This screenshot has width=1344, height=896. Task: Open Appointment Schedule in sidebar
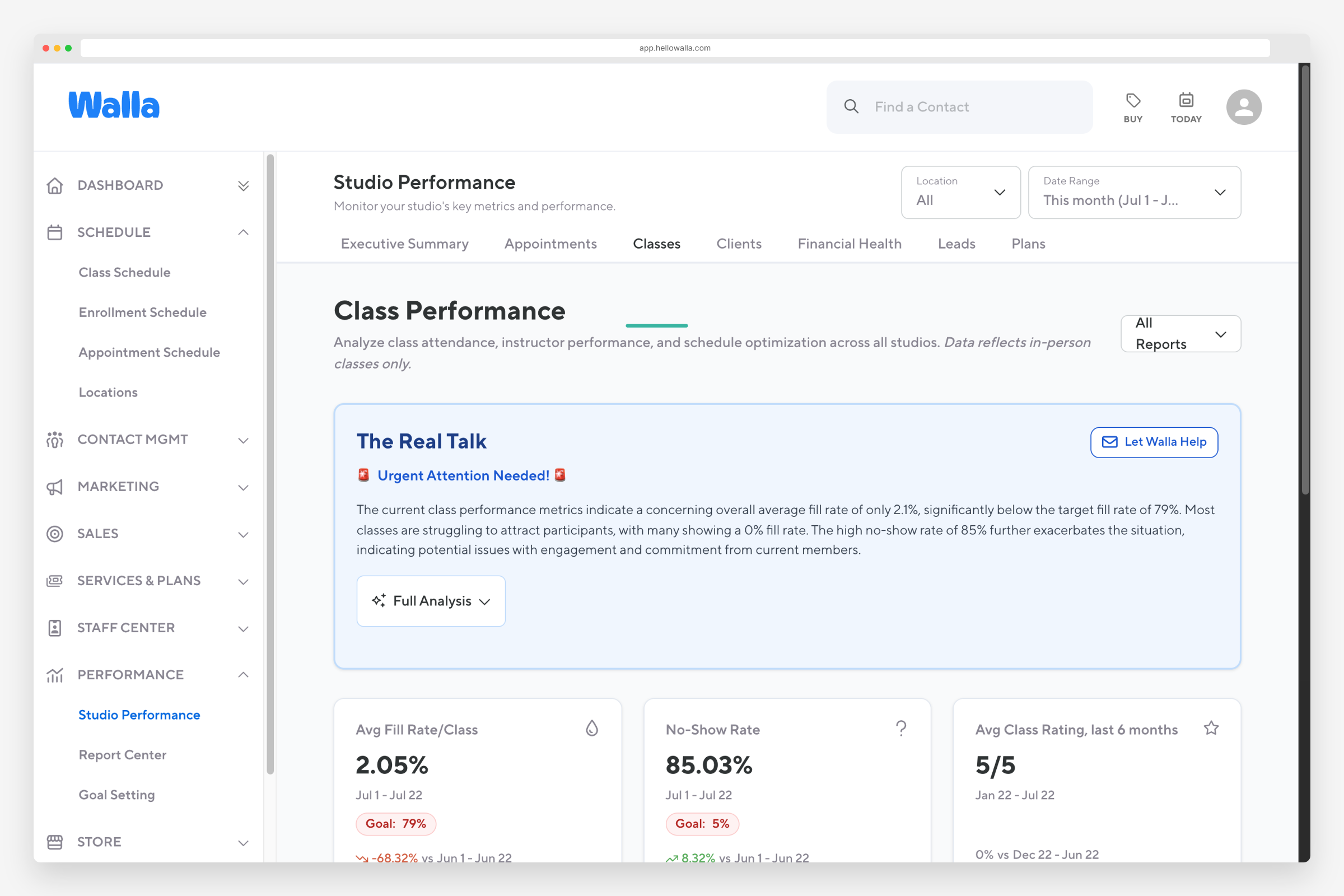pyautogui.click(x=149, y=353)
